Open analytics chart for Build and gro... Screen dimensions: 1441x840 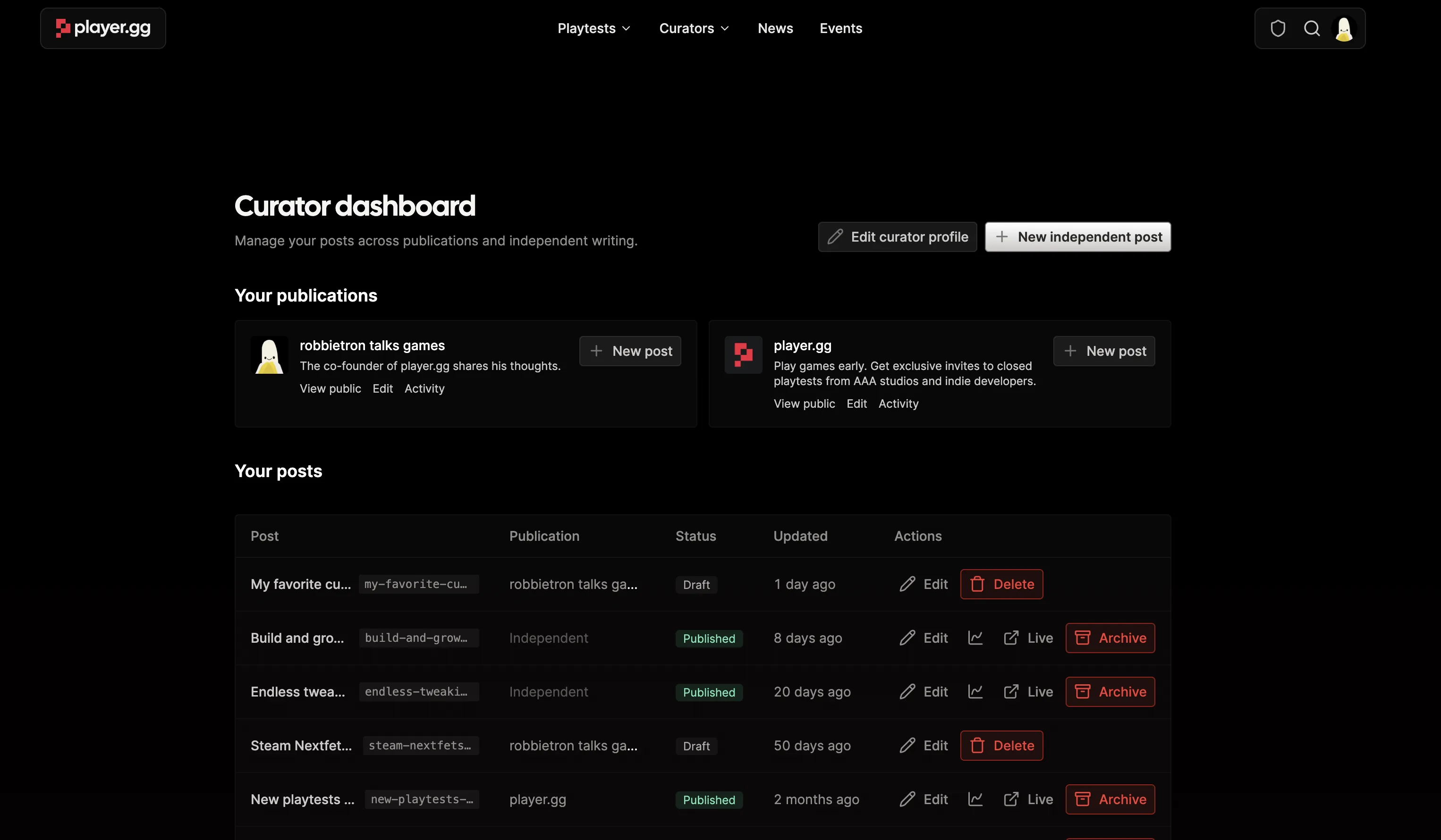(975, 638)
